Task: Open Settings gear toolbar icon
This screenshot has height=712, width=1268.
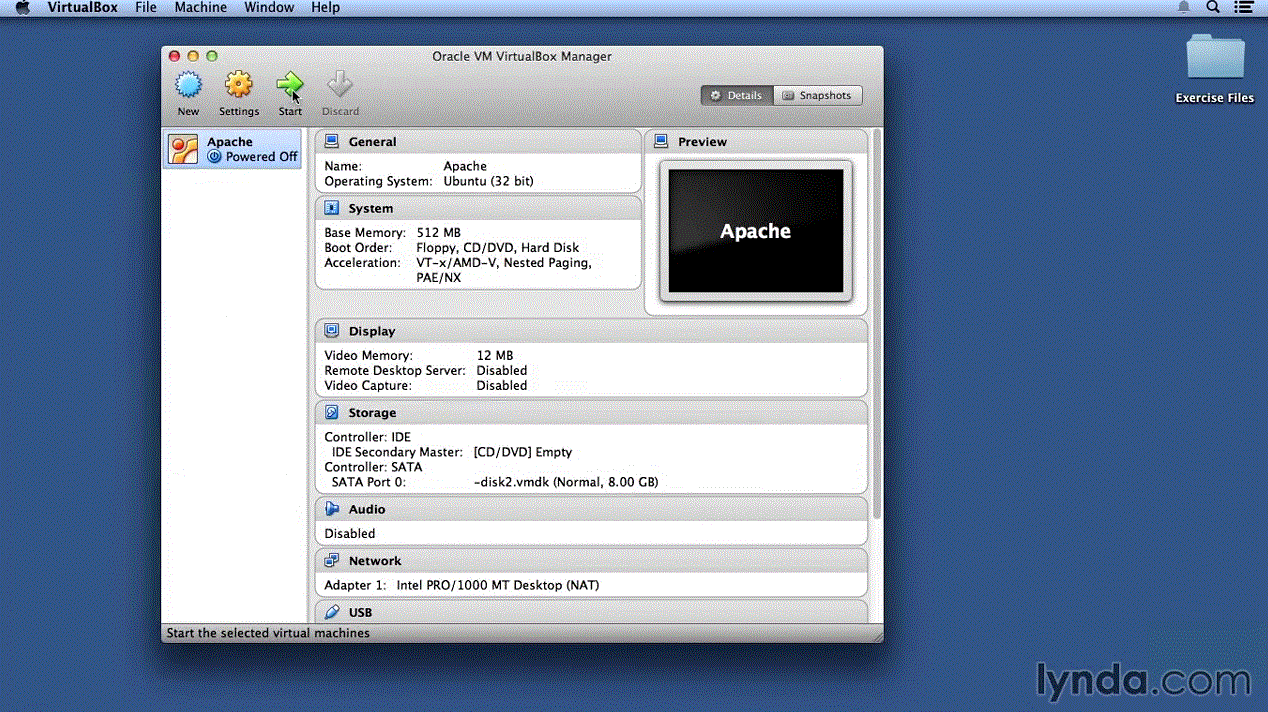Action: tap(239, 86)
